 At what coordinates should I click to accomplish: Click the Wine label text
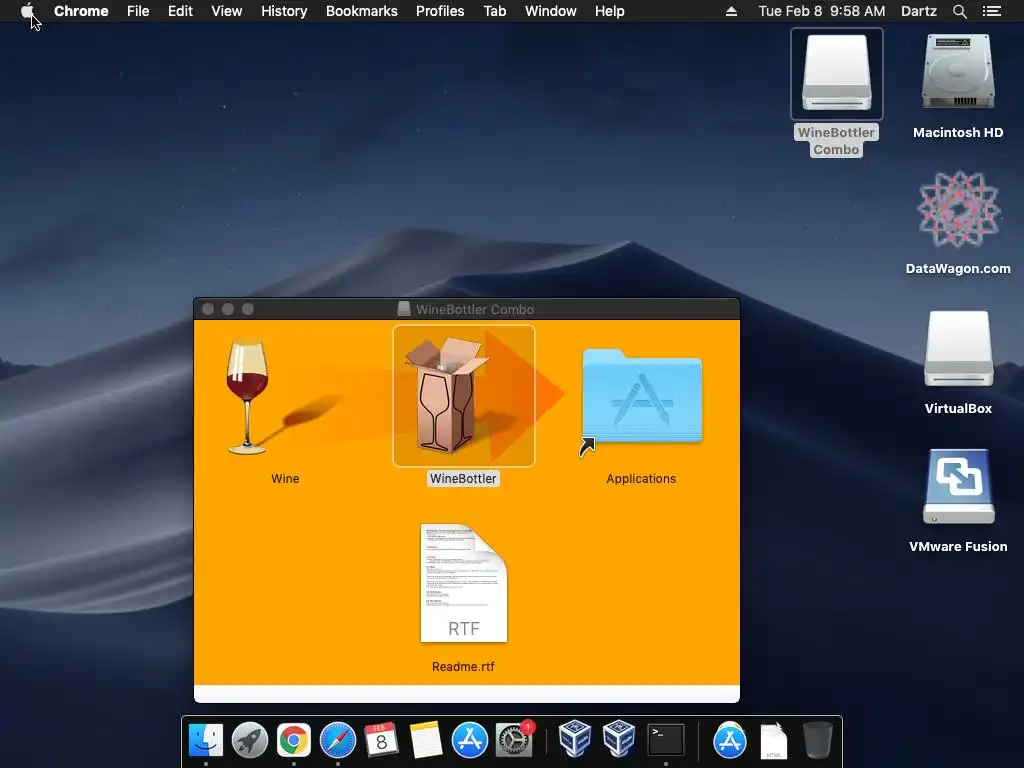[285, 479]
